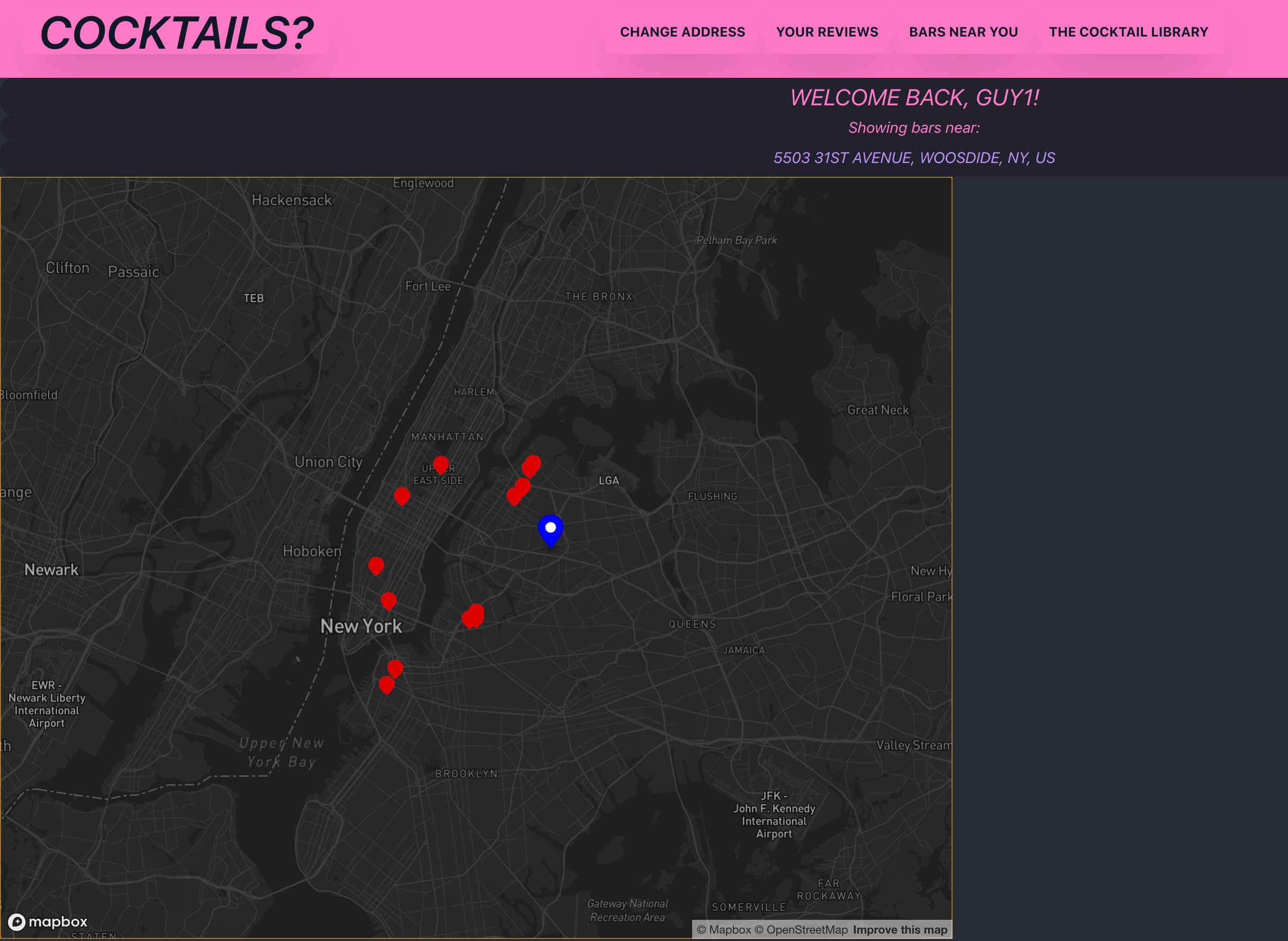Click the Woodside address text

[914, 158]
